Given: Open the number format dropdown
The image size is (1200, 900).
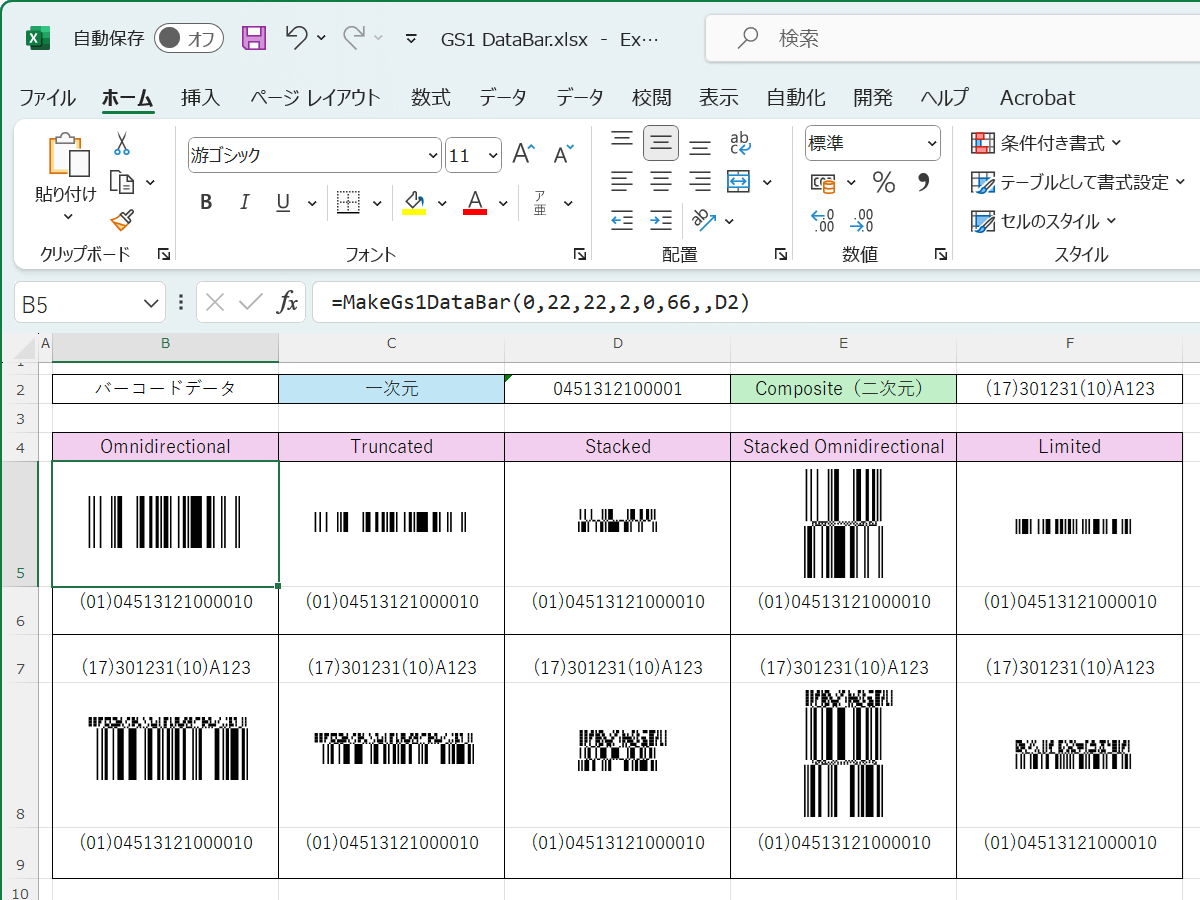Looking at the screenshot, I should pos(932,144).
